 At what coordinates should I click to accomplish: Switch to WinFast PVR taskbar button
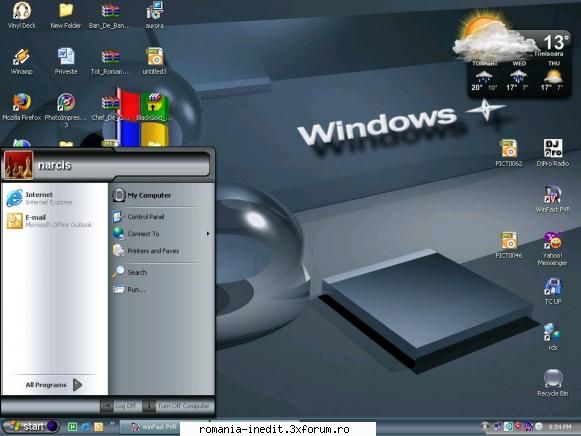pos(150,427)
